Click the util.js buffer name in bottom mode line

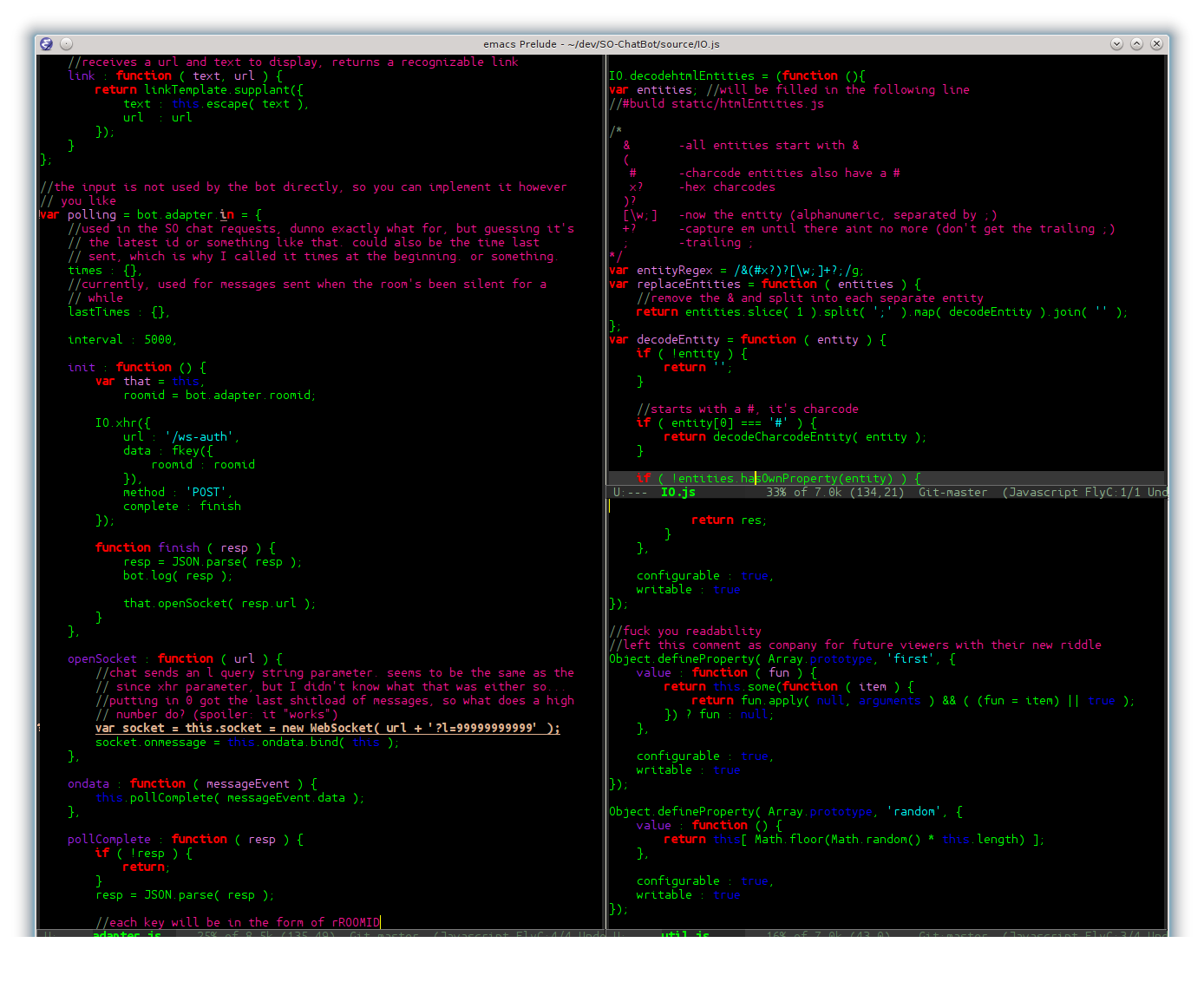(x=685, y=934)
